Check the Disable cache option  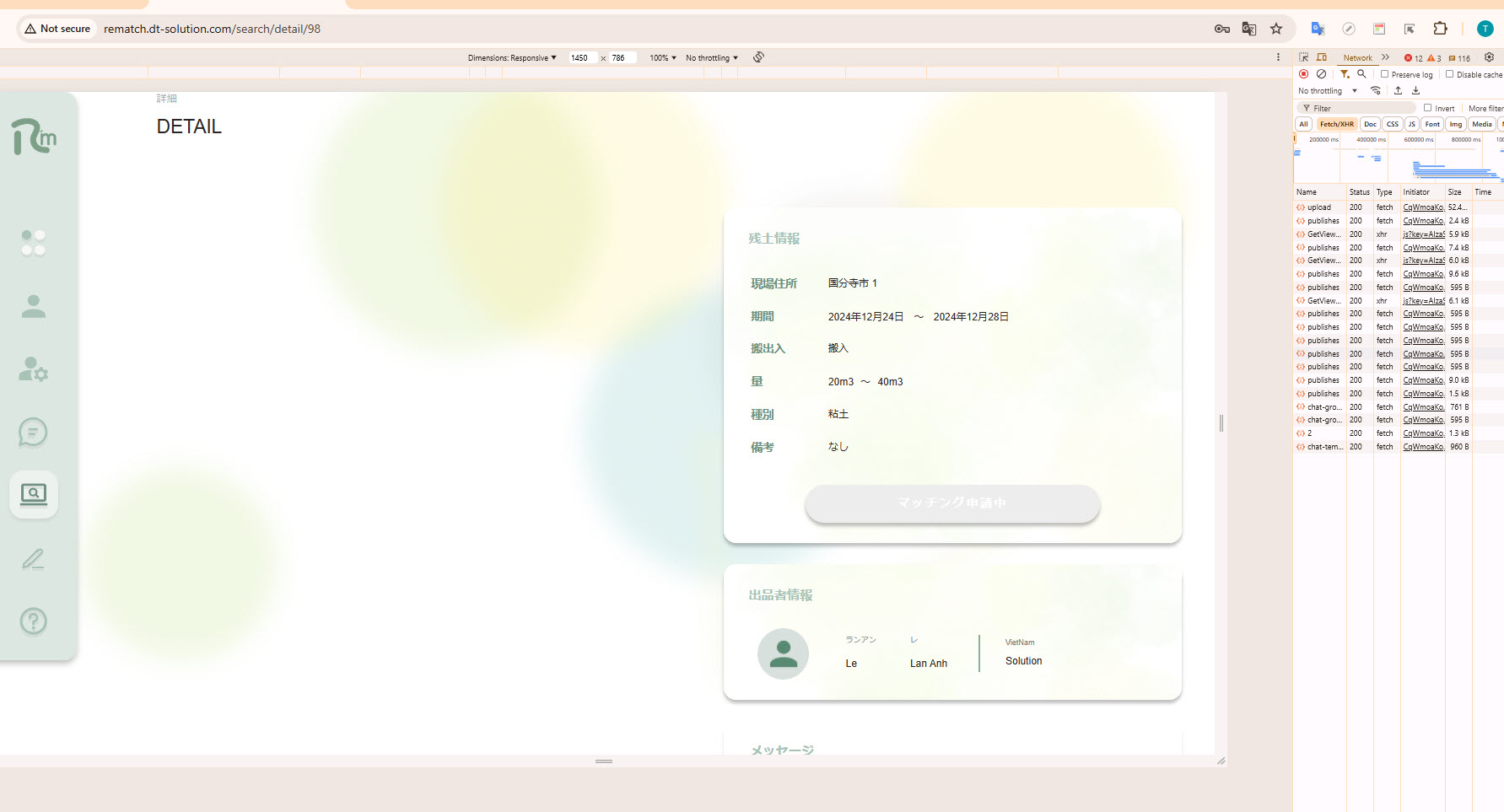pyautogui.click(x=1449, y=74)
